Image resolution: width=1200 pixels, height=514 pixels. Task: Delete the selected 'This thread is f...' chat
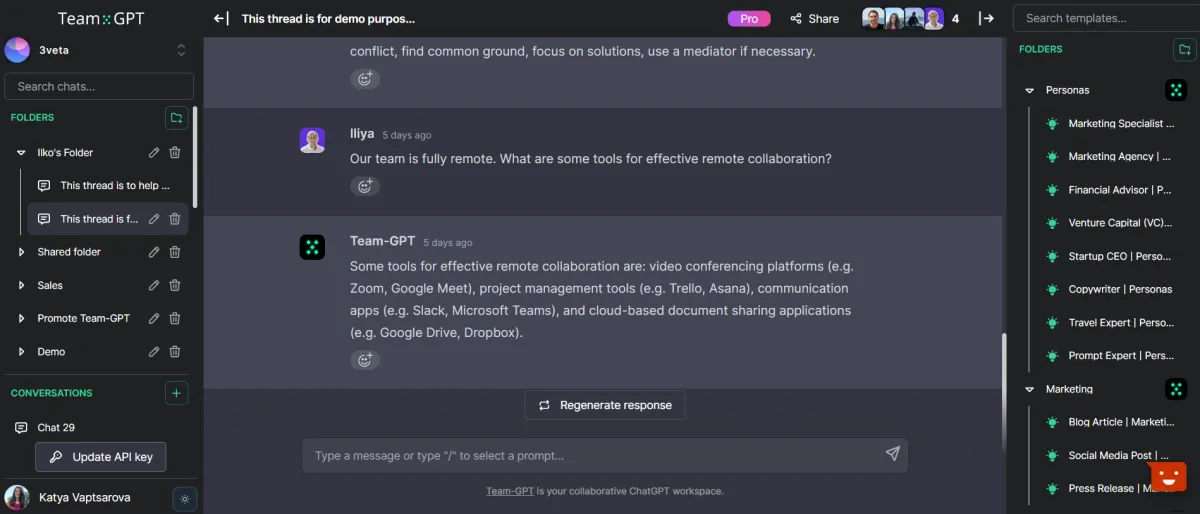click(175, 219)
